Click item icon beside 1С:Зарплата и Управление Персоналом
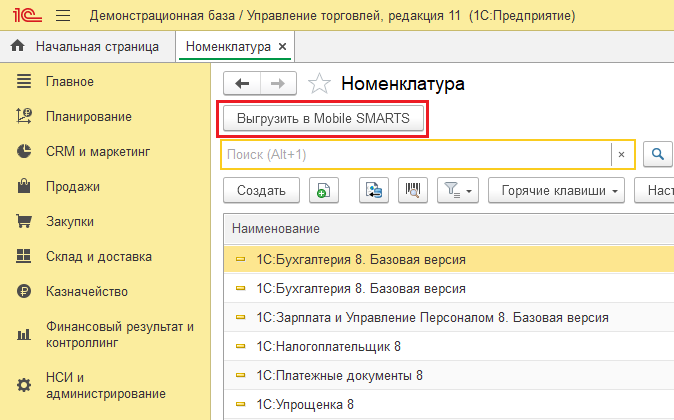674x420 pixels. [241, 317]
